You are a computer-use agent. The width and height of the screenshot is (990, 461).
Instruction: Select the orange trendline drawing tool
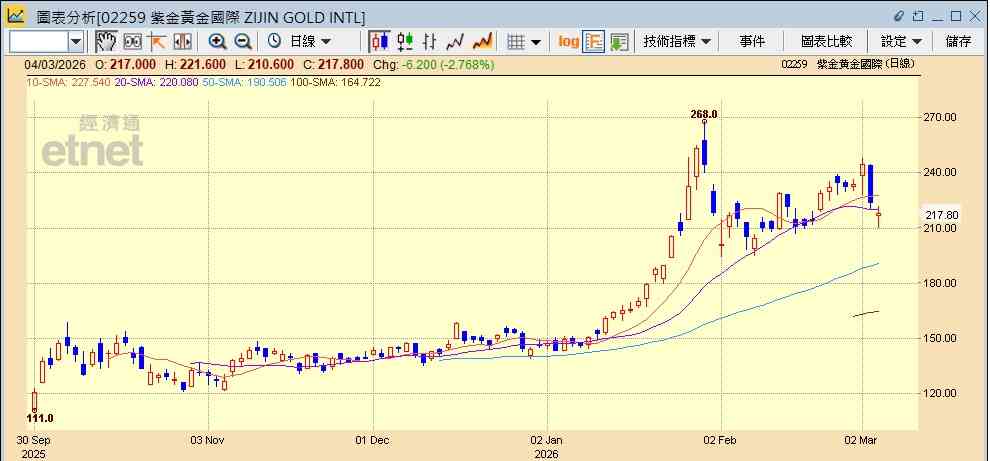tap(157, 42)
